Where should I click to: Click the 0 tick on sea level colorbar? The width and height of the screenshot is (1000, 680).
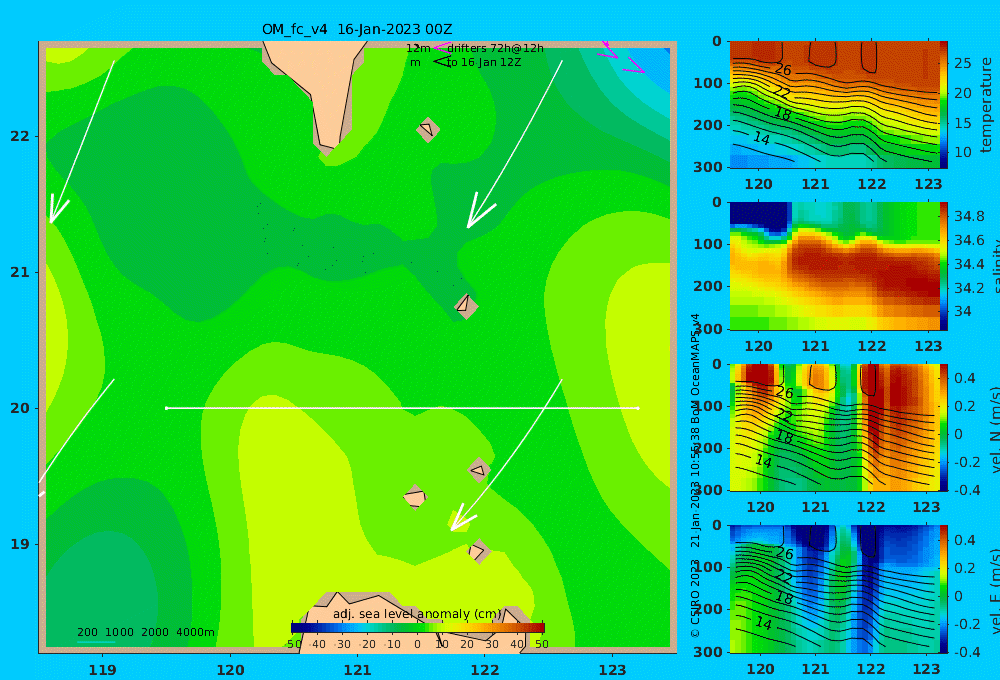coord(418,644)
